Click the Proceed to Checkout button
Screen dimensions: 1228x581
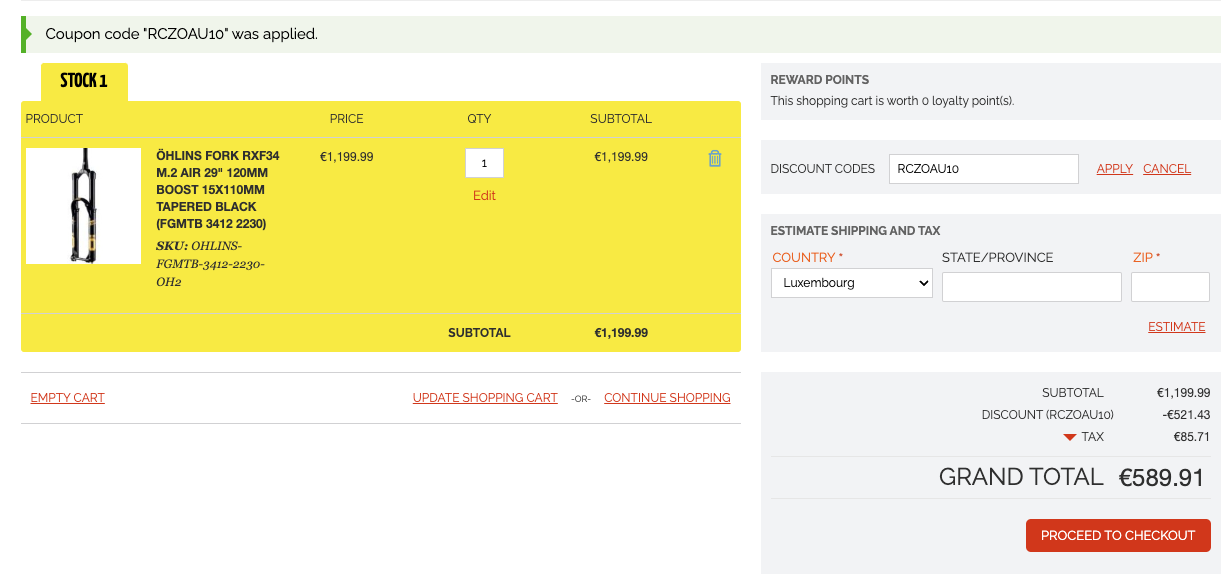[1117, 535]
